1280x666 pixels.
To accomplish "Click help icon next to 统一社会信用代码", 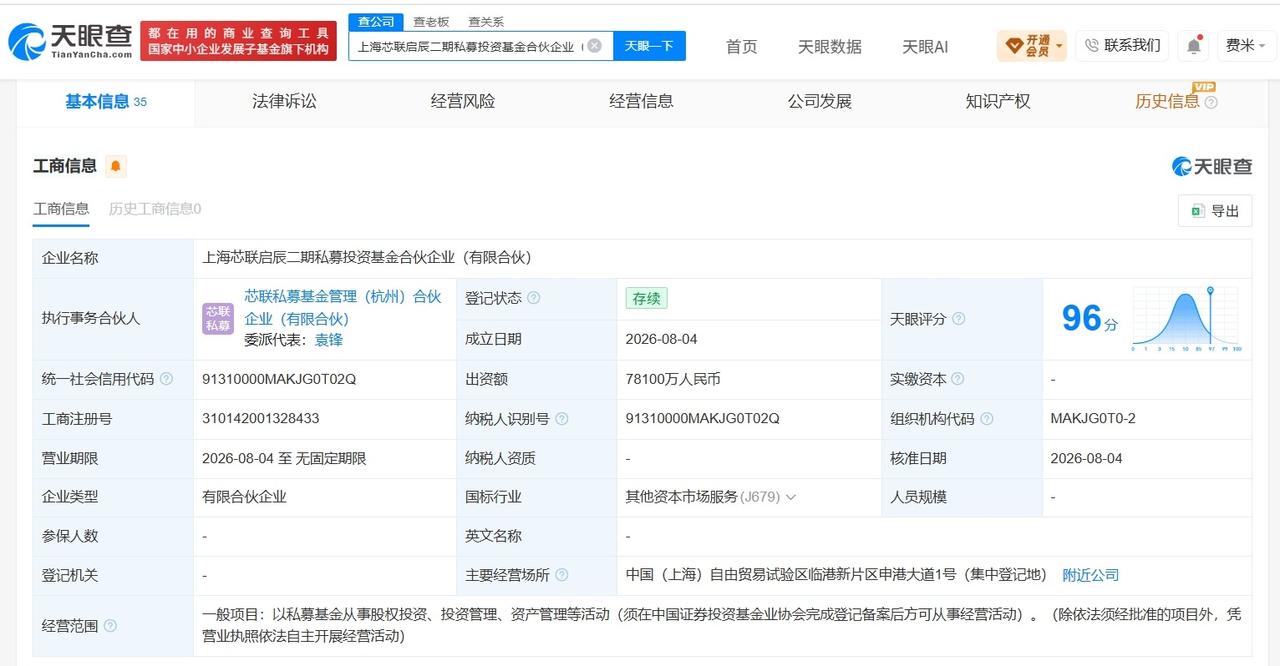I will [x=166, y=379].
